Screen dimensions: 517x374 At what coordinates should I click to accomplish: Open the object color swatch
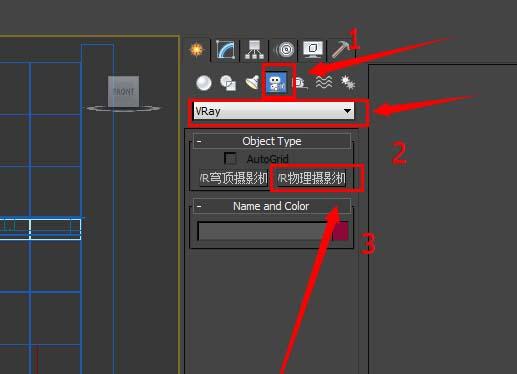(340, 231)
